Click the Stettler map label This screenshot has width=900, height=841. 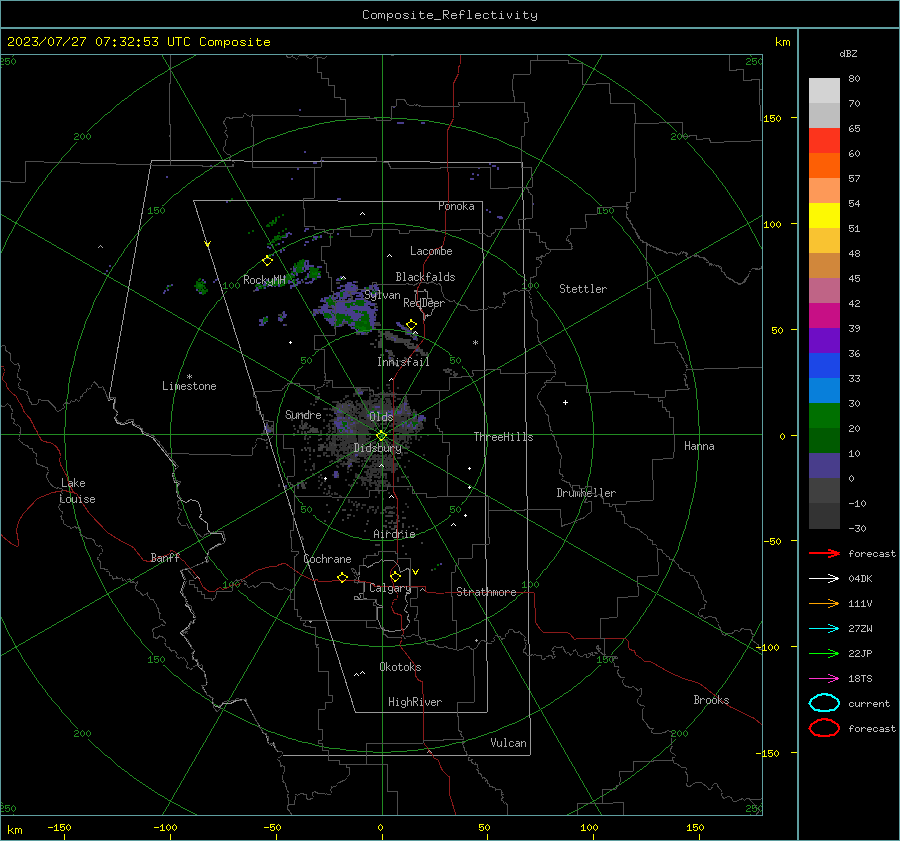(x=583, y=289)
